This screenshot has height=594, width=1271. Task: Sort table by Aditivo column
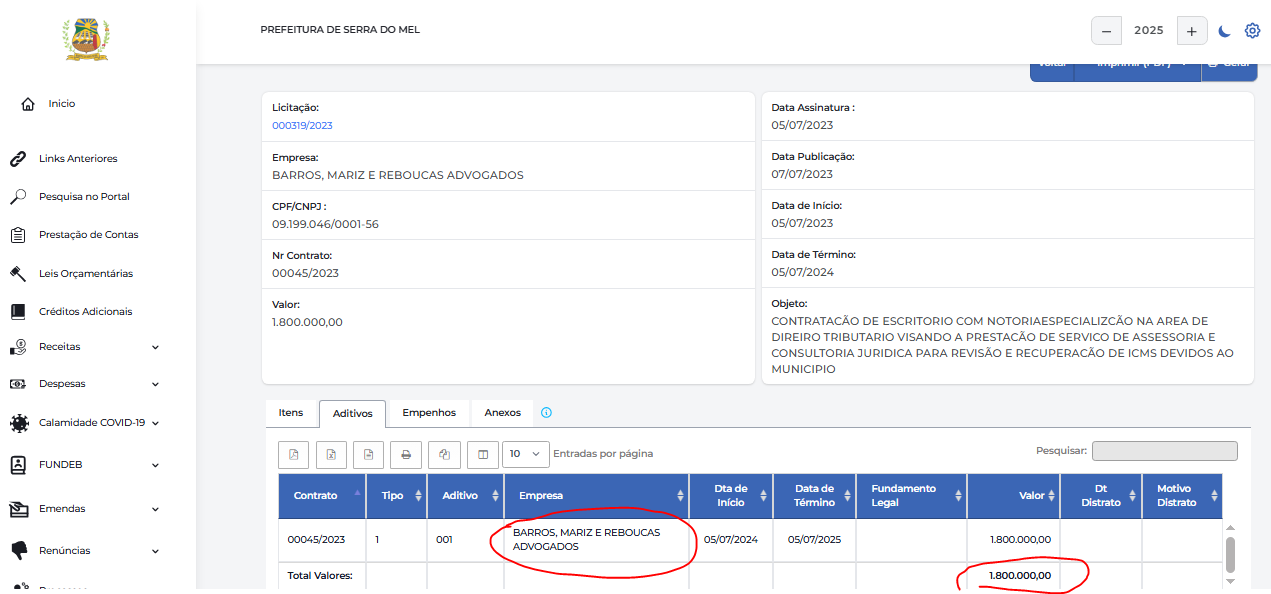point(465,496)
